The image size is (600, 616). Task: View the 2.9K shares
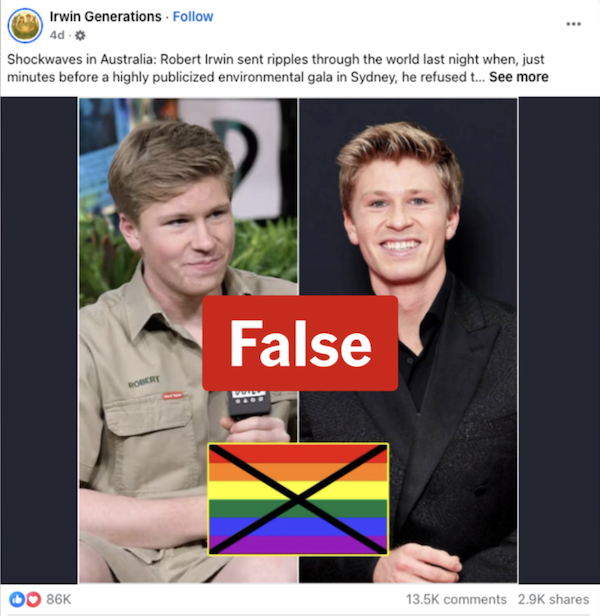tap(553, 599)
